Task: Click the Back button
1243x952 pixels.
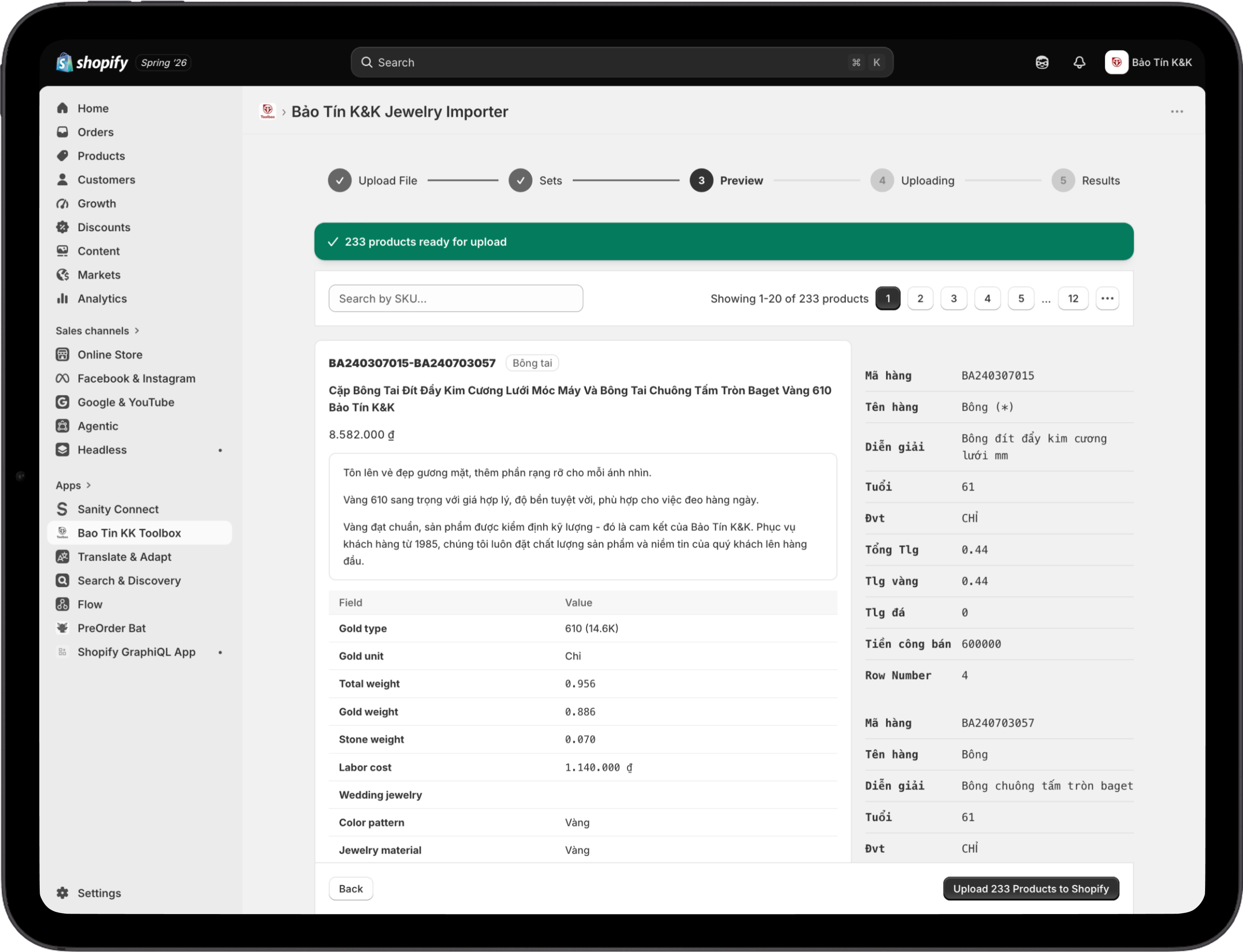Action: click(351, 889)
